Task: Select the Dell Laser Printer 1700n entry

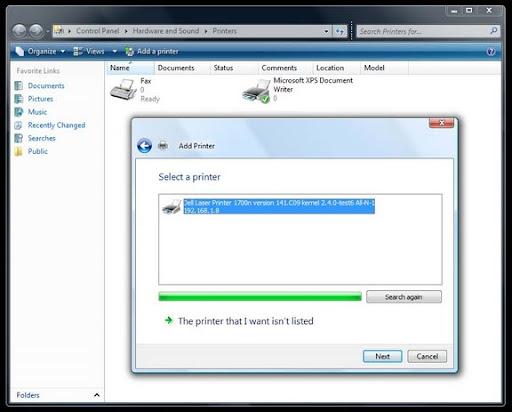Action: coord(279,206)
